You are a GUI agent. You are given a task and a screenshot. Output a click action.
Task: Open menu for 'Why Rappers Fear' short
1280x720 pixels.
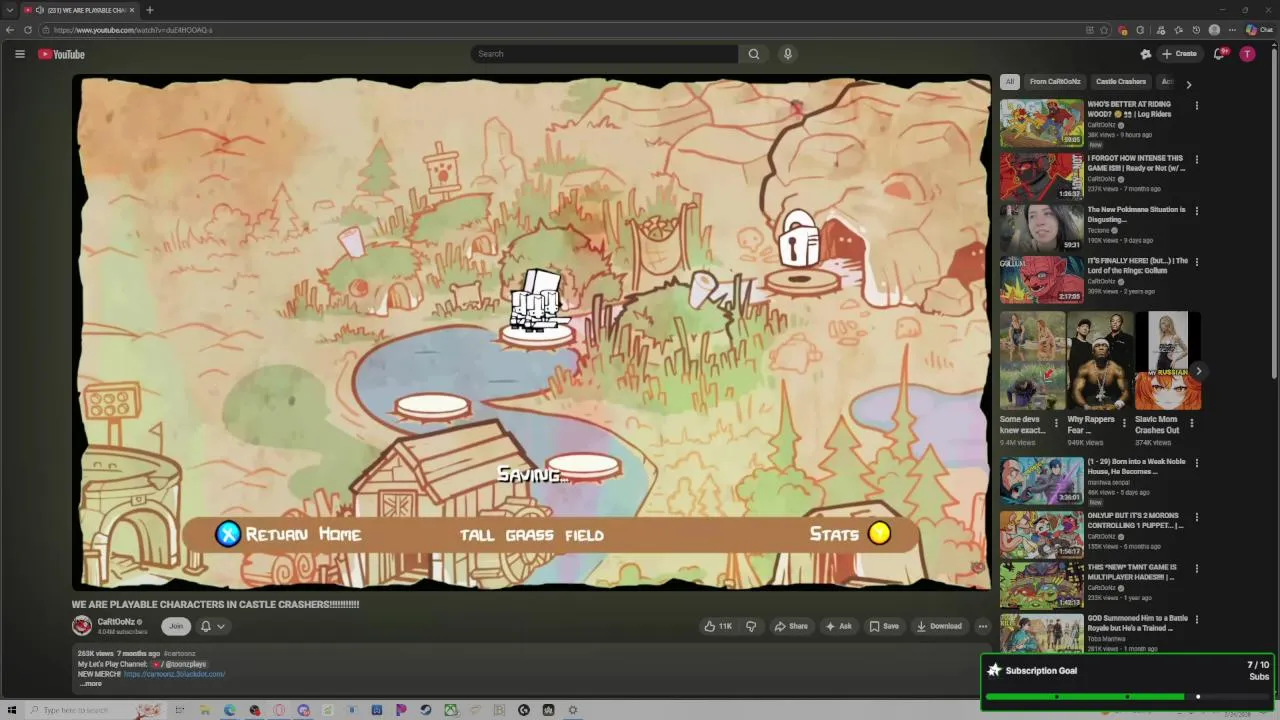click(1123, 423)
